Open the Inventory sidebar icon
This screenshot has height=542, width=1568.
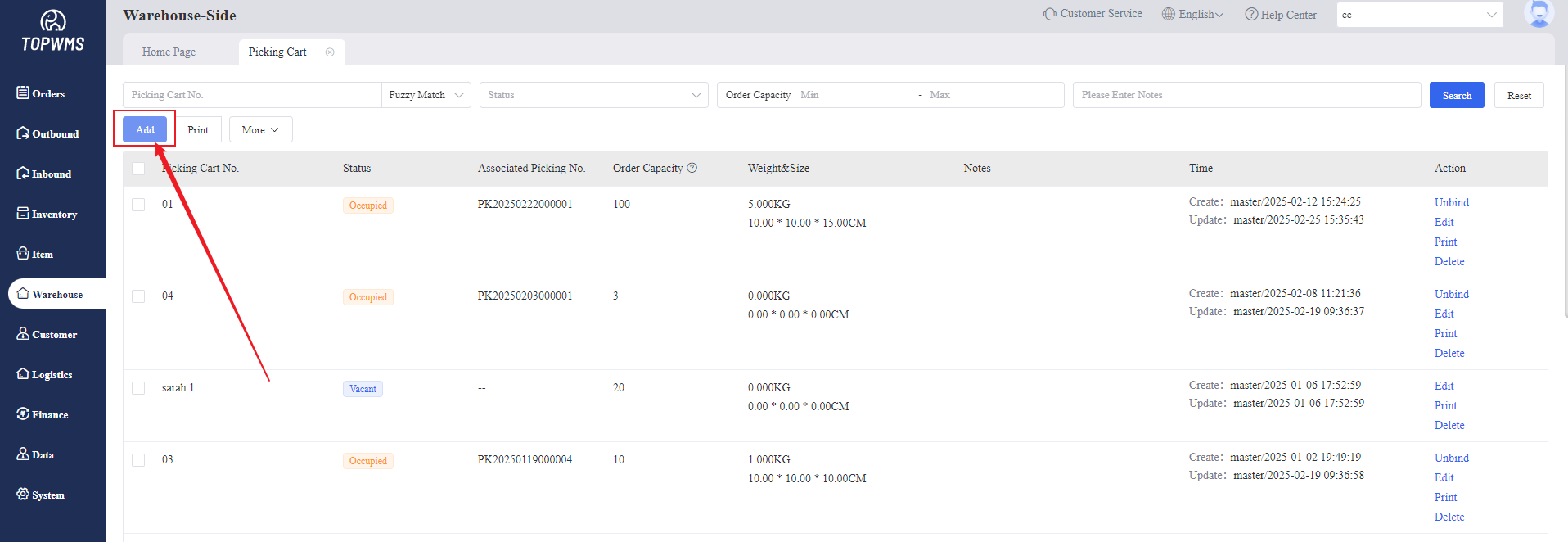click(23, 213)
